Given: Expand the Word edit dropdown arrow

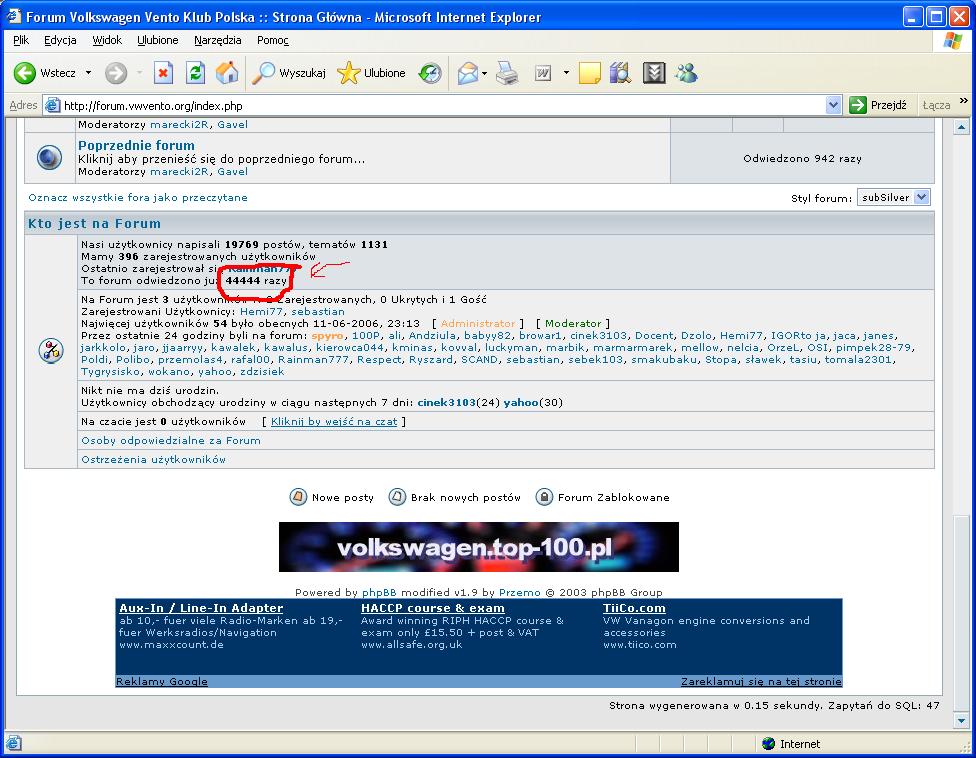Looking at the screenshot, I should (566, 73).
